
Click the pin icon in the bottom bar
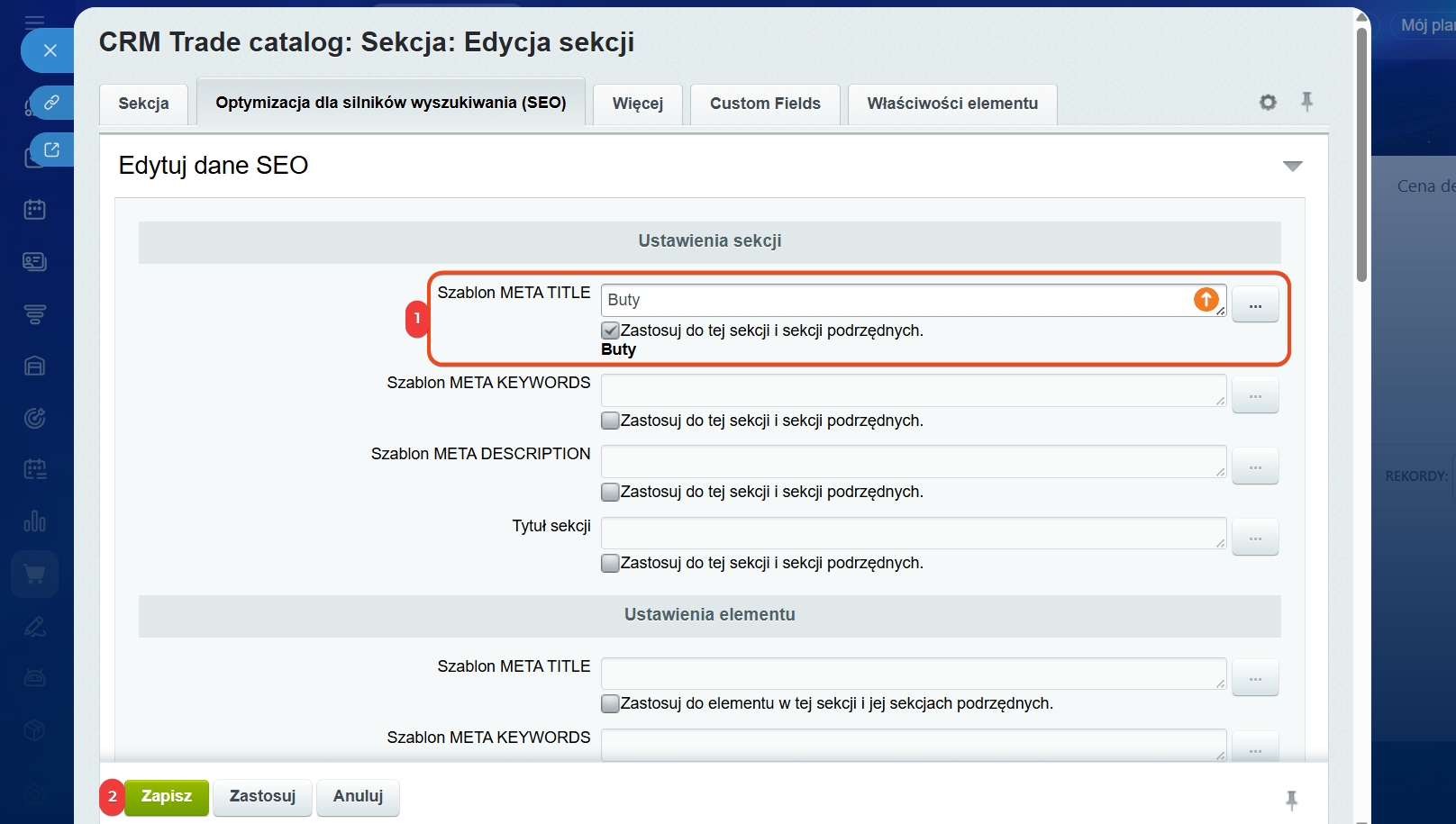1291,800
